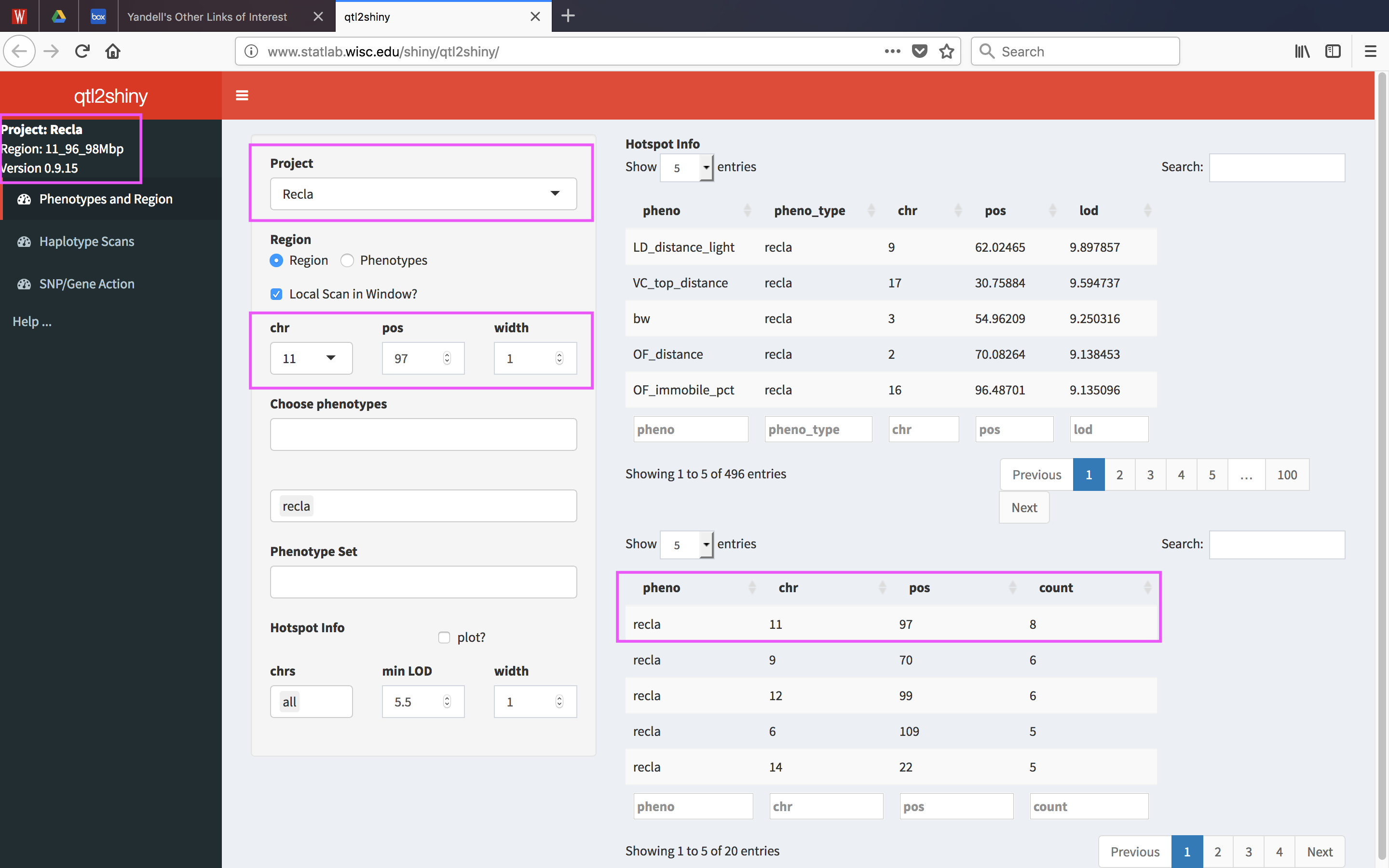
Task: Select the recla chr 11 pos 97 row
Action: tap(891, 624)
